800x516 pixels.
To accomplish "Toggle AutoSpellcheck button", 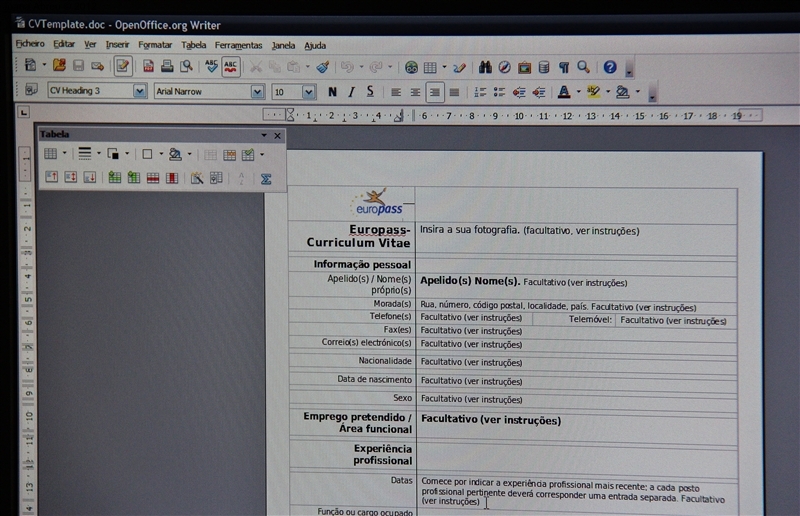I will [x=231, y=66].
